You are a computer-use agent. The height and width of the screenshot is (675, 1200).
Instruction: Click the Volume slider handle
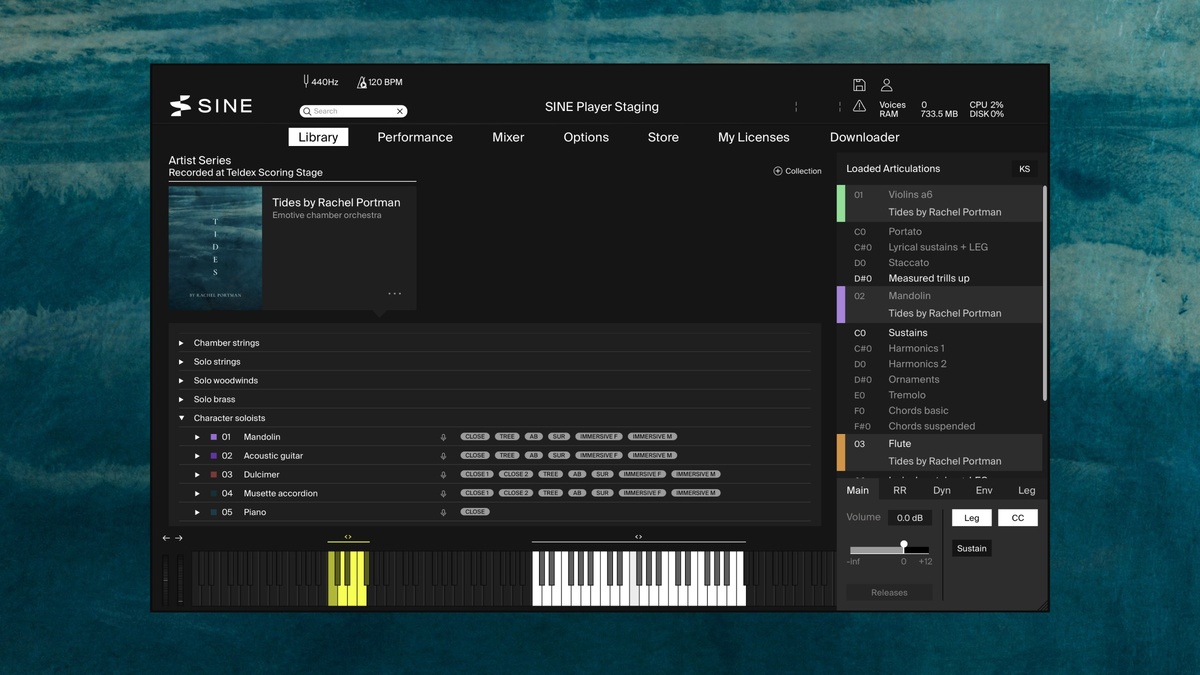click(x=904, y=546)
